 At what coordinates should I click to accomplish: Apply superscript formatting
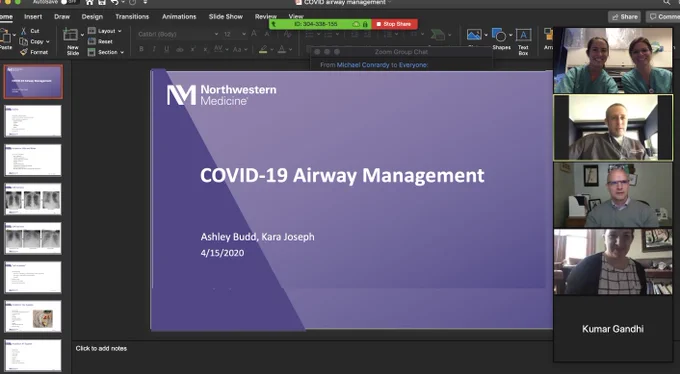pyautogui.click(x=193, y=49)
